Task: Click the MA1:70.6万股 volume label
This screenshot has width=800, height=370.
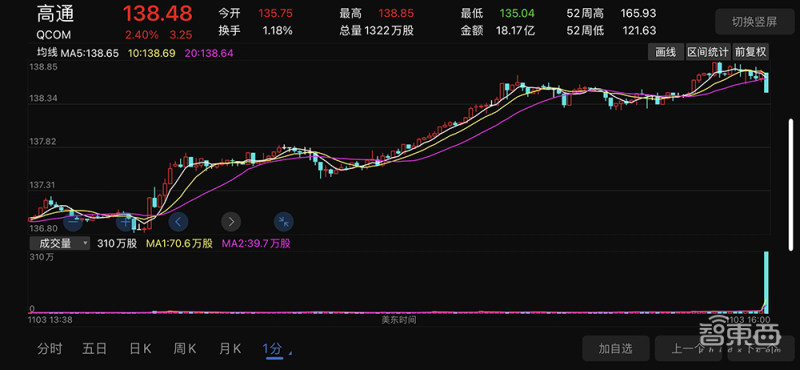Action: (x=179, y=244)
